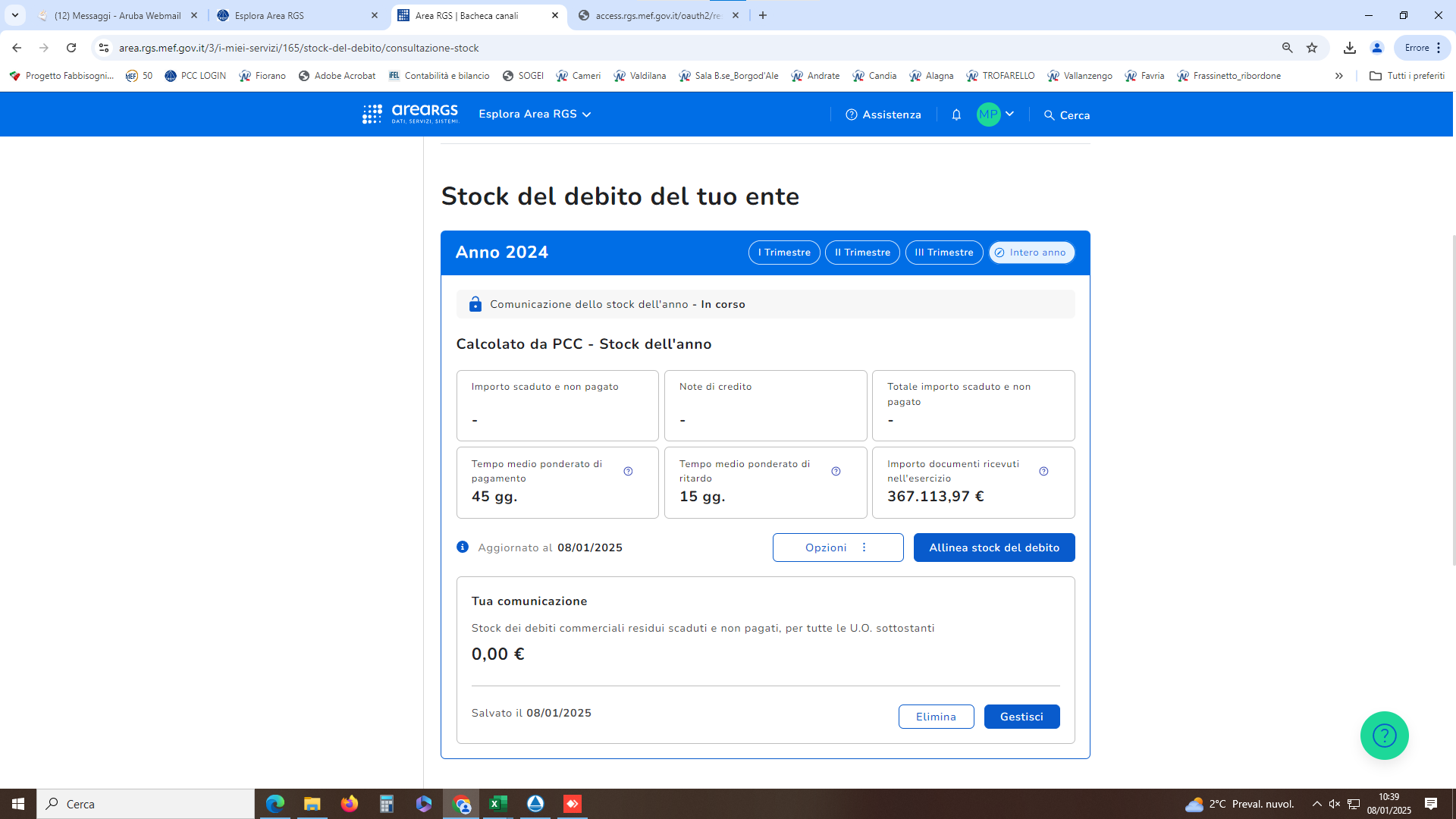Screen dimensions: 1456x819
Task: Open the MP user profile dropdown
Action: pyautogui.click(x=996, y=115)
